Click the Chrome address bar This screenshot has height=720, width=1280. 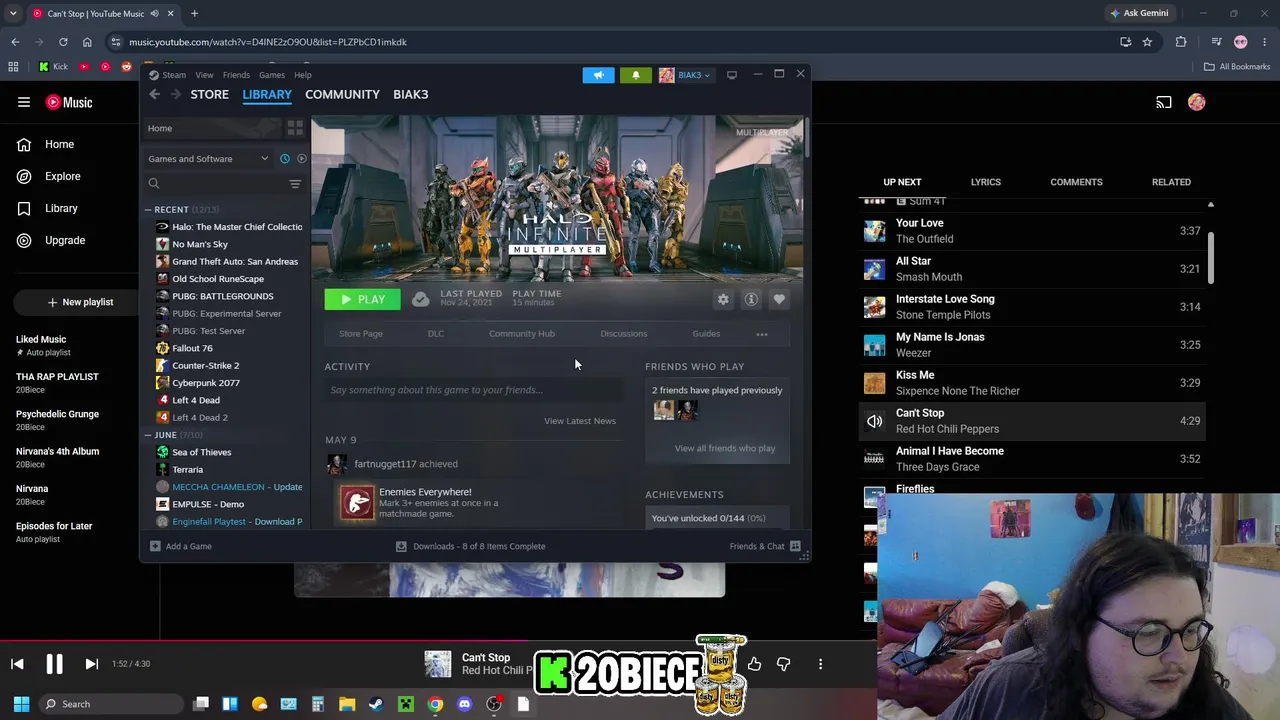[610, 42]
